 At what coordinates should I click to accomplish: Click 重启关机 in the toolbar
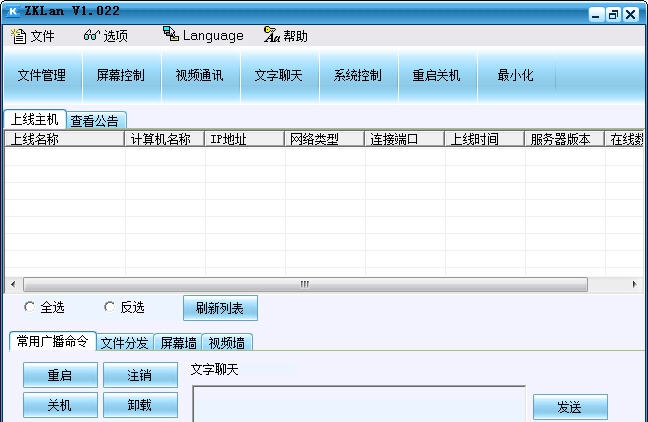(436, 76)
